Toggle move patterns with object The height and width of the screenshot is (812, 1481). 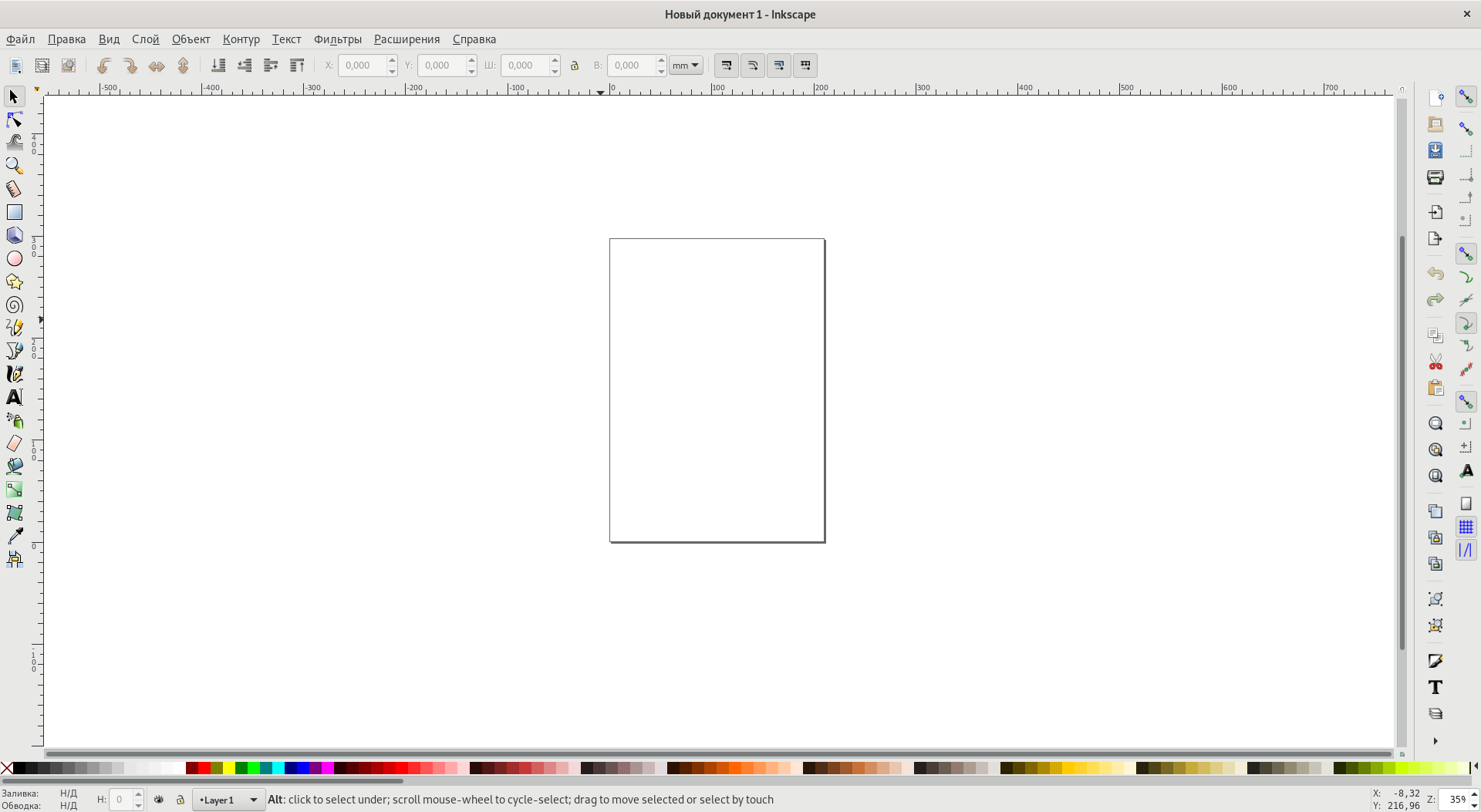tap(805, 66)
